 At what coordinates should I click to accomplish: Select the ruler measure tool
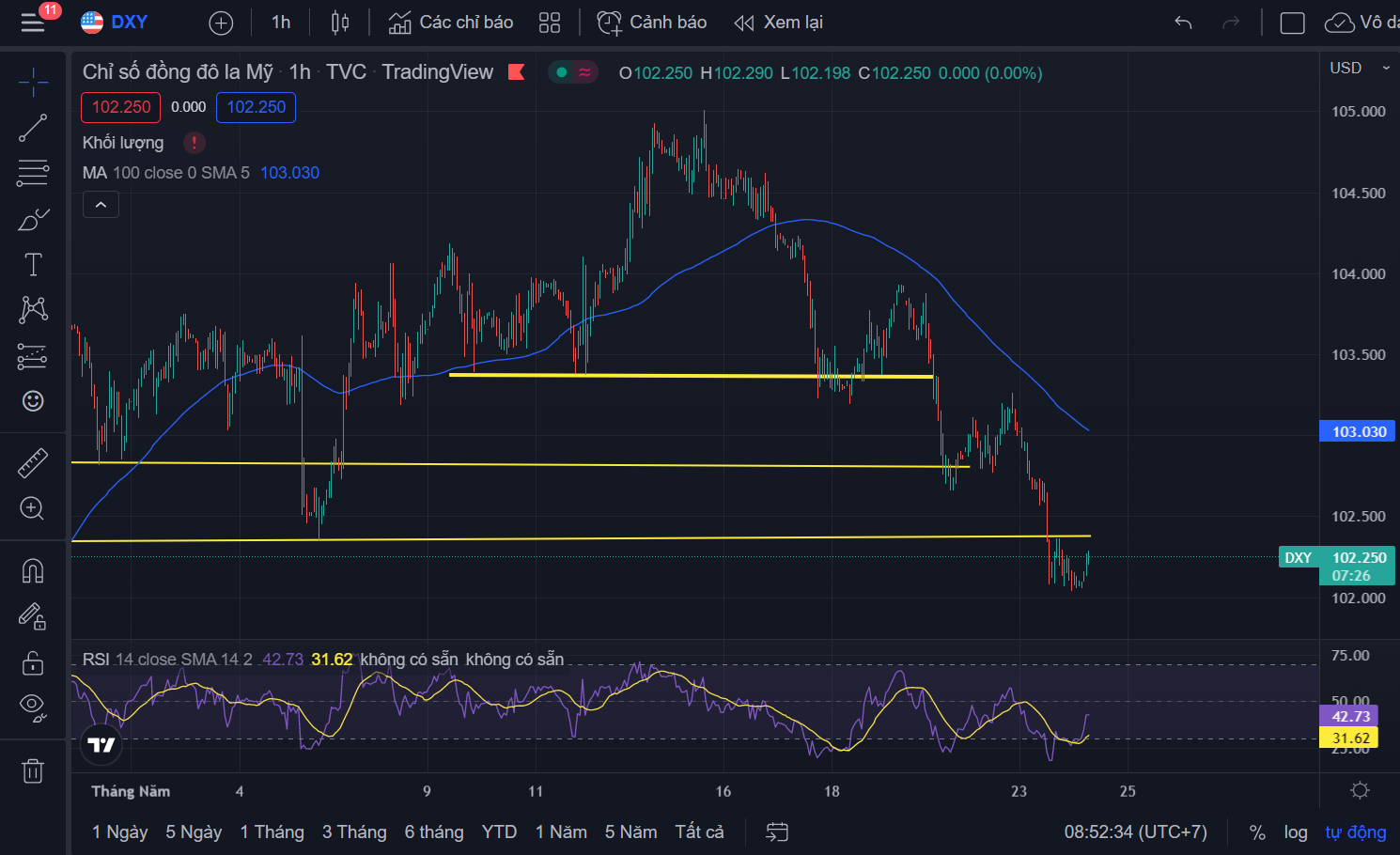click(x=33, y=462)
